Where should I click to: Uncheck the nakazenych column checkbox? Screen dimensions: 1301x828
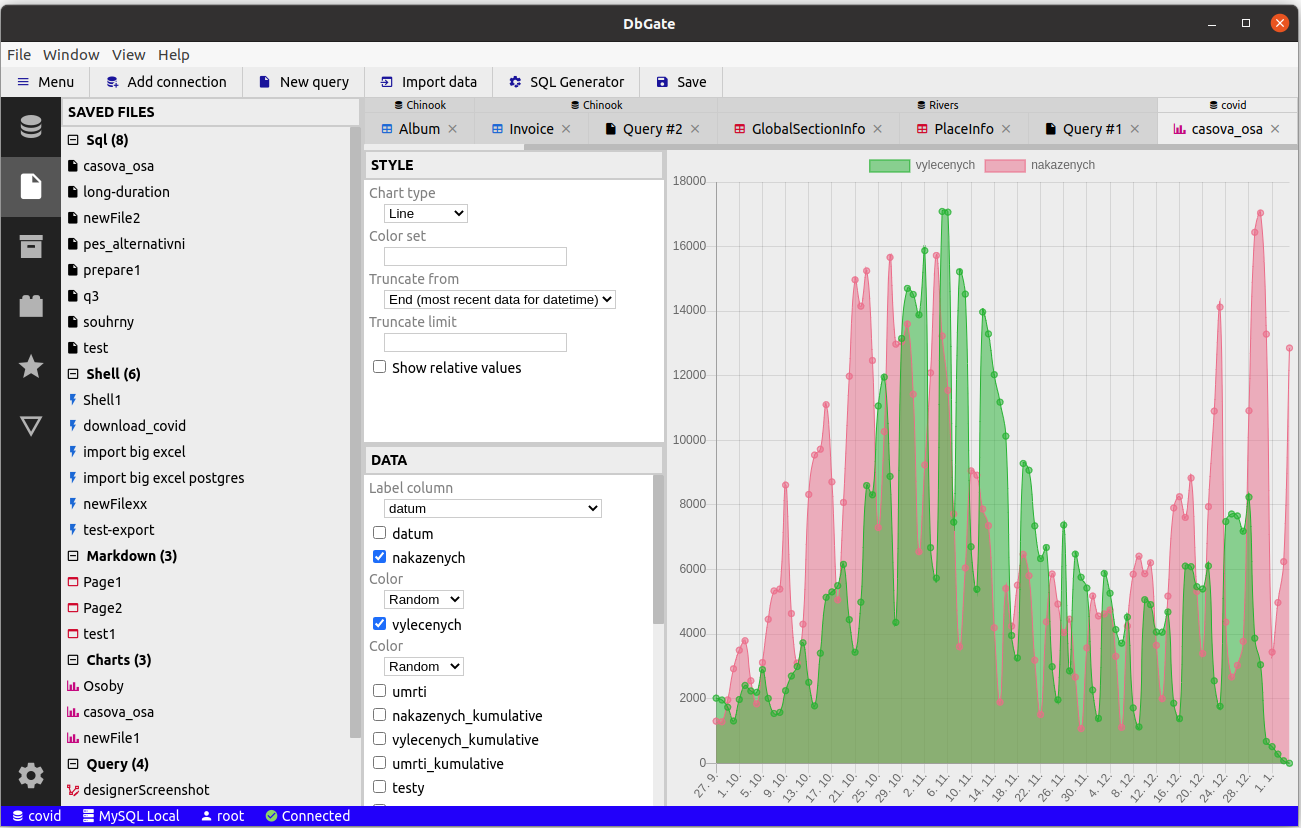(x=380, y=557)
